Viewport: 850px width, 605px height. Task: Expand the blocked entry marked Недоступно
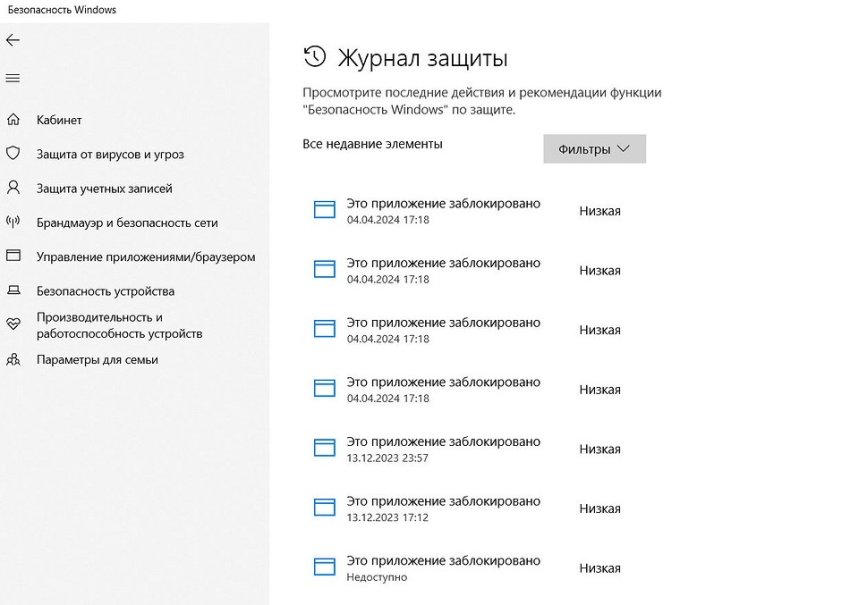tap(443, 567)
